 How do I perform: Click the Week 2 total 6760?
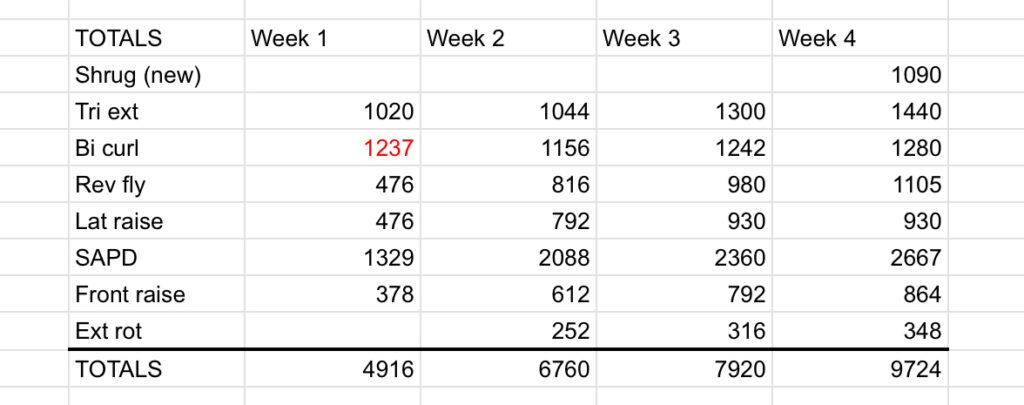click(565, 369)
